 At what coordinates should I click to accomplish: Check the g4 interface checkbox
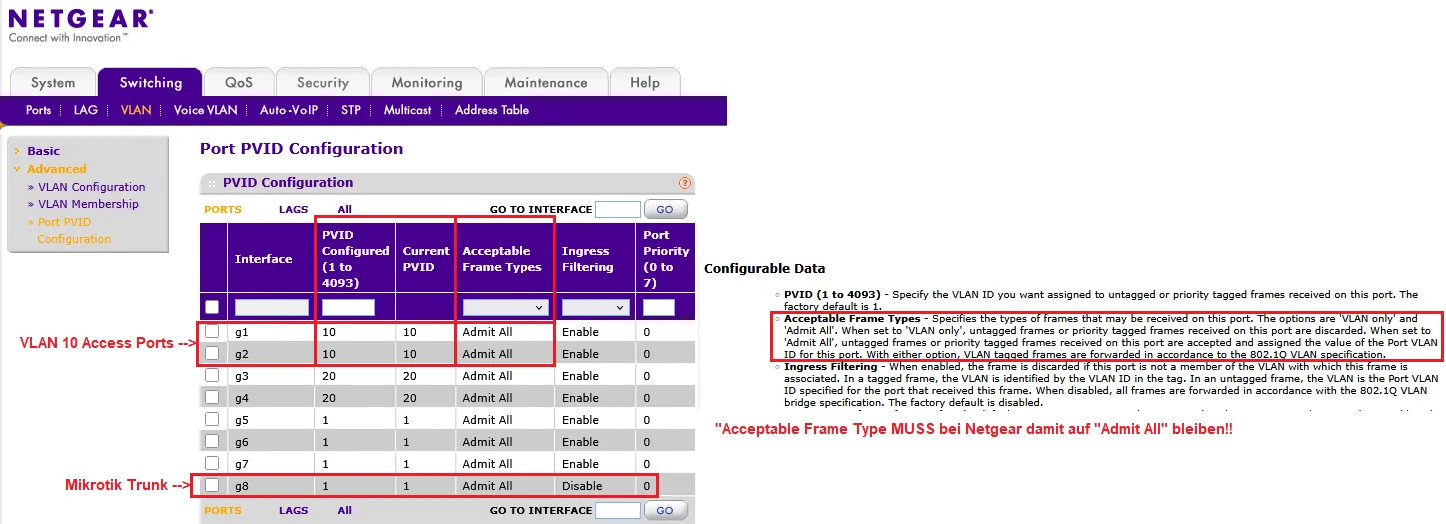(212, 397)
